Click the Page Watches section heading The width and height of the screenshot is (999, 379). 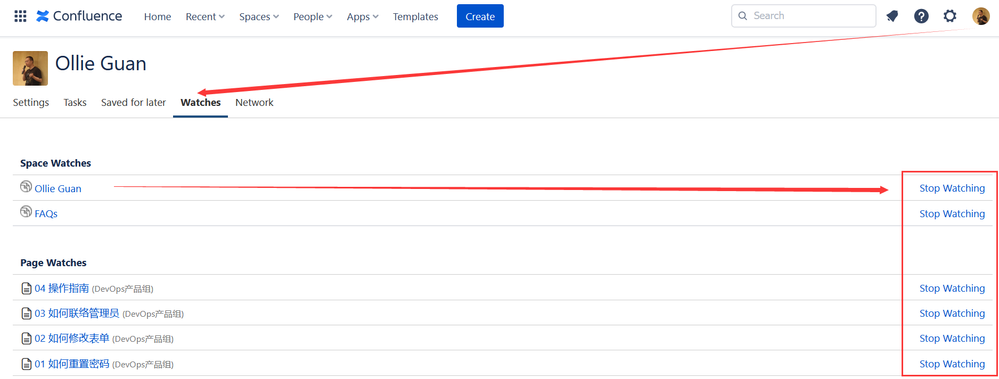pos(54,262)
